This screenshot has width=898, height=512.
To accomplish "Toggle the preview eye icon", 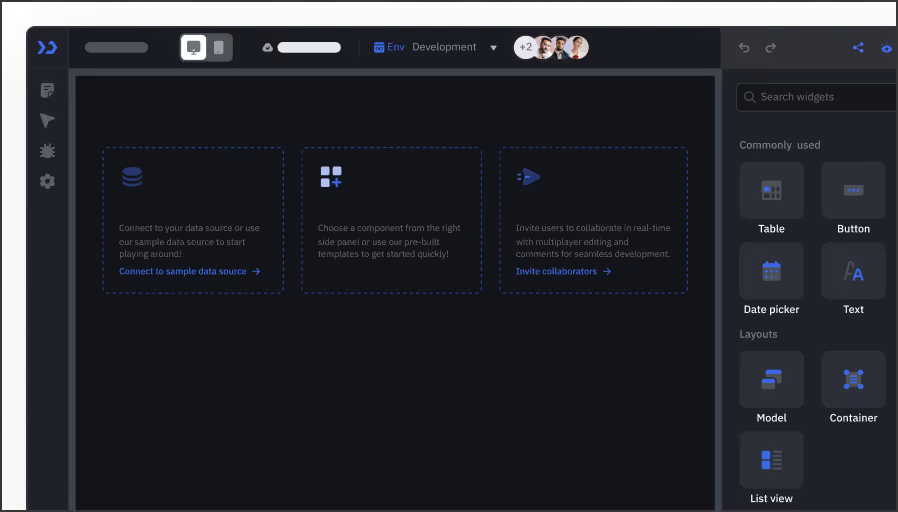I will 886,48.
